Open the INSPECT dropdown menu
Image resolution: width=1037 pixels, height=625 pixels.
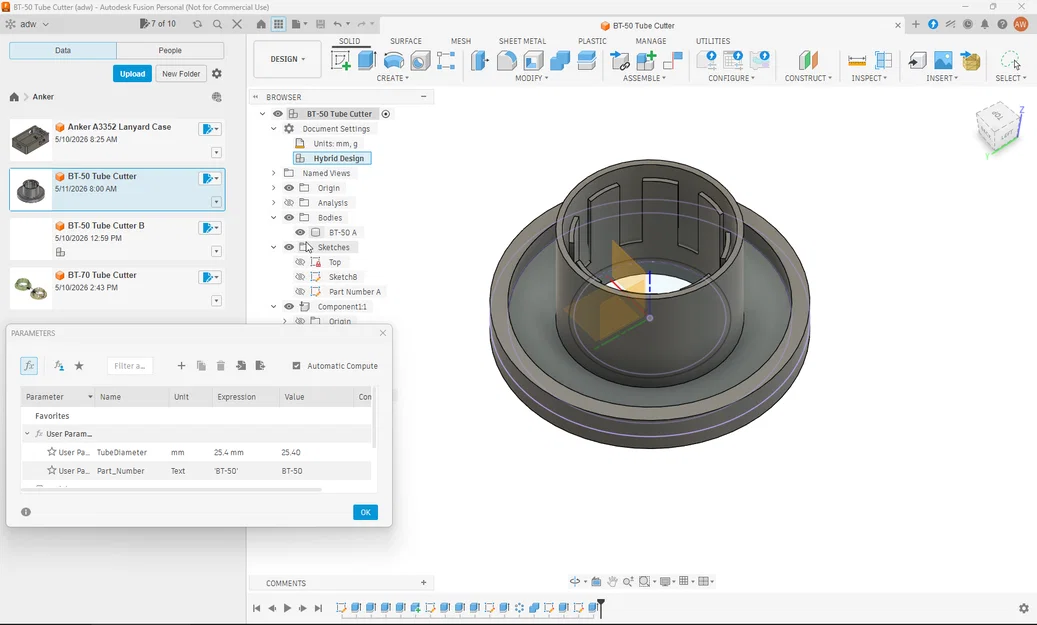[869, 78]
